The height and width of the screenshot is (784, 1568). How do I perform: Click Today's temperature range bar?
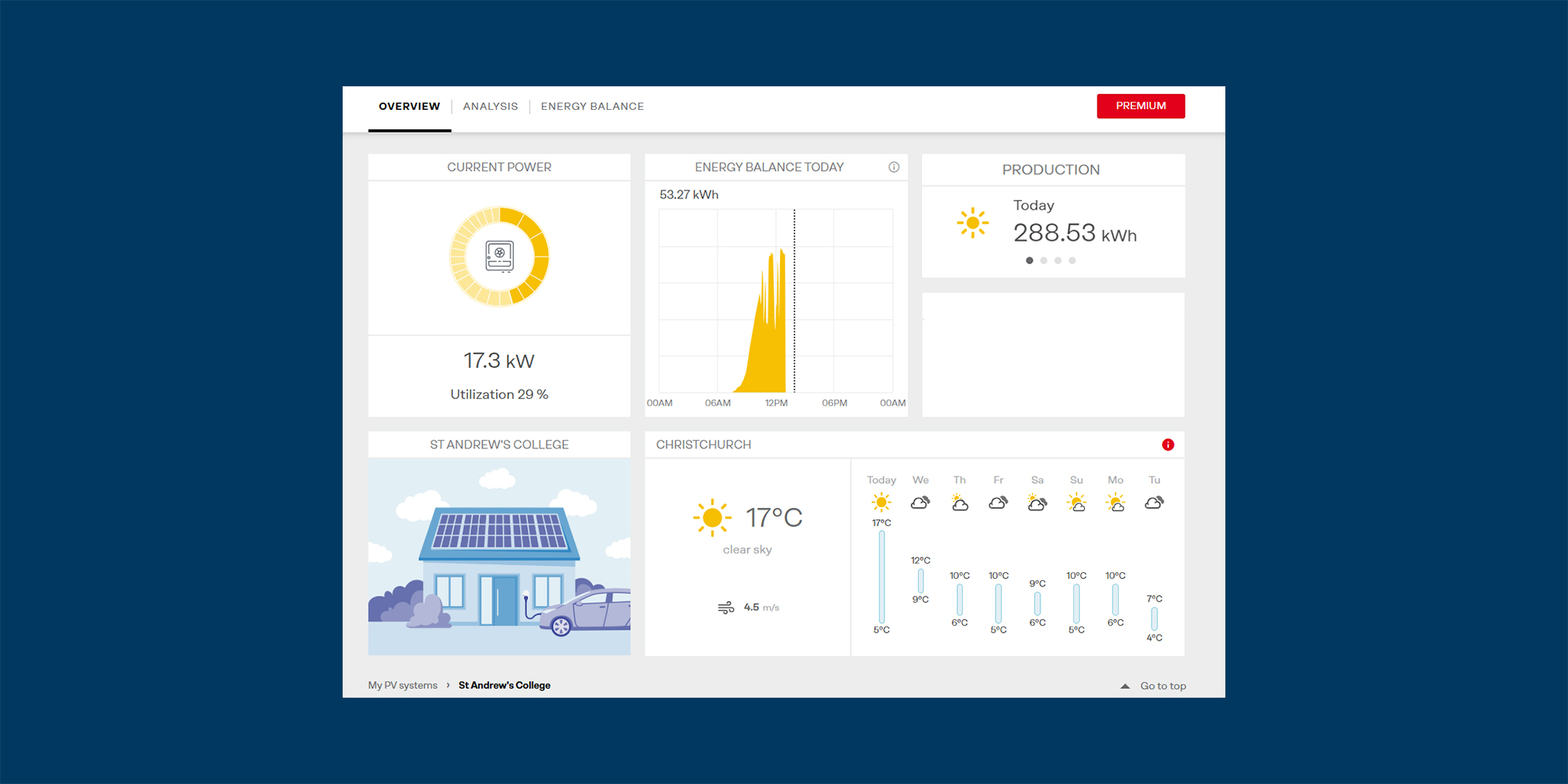[x=882, y=576]
